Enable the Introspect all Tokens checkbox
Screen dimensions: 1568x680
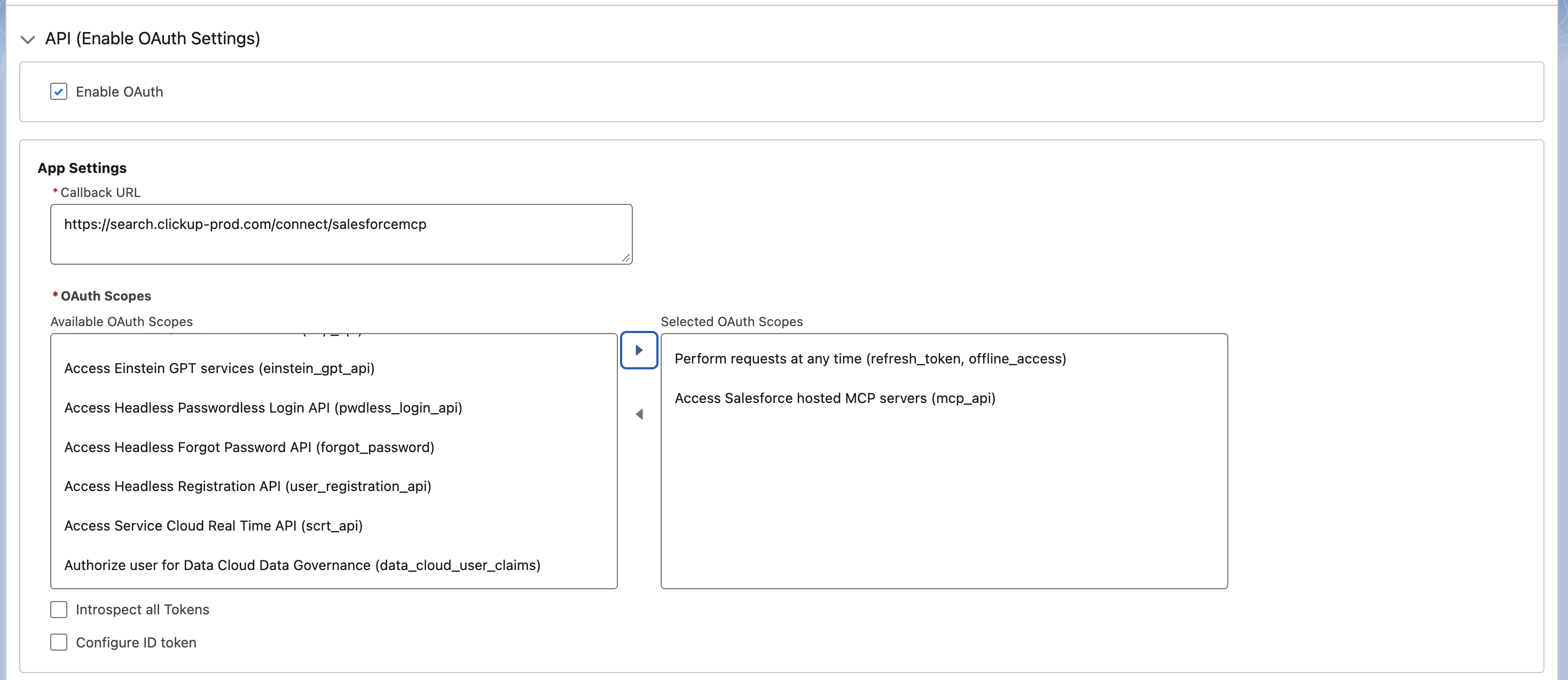point(58,610)
